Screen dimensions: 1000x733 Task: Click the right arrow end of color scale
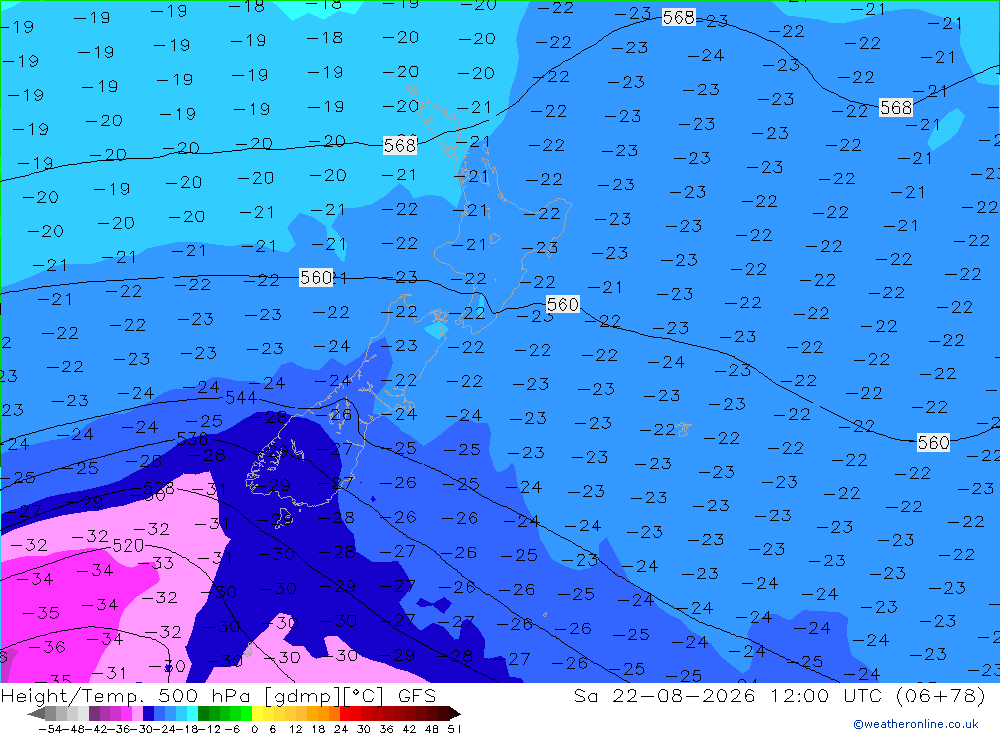454,713
